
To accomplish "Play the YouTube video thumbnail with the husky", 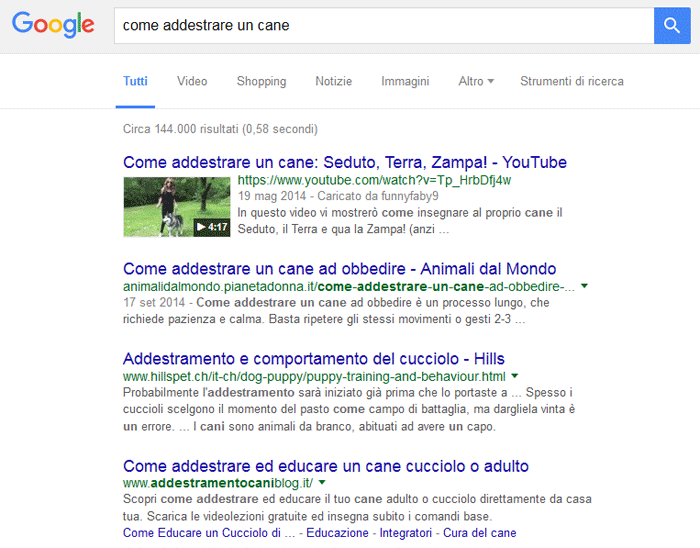I will point(177,207).
